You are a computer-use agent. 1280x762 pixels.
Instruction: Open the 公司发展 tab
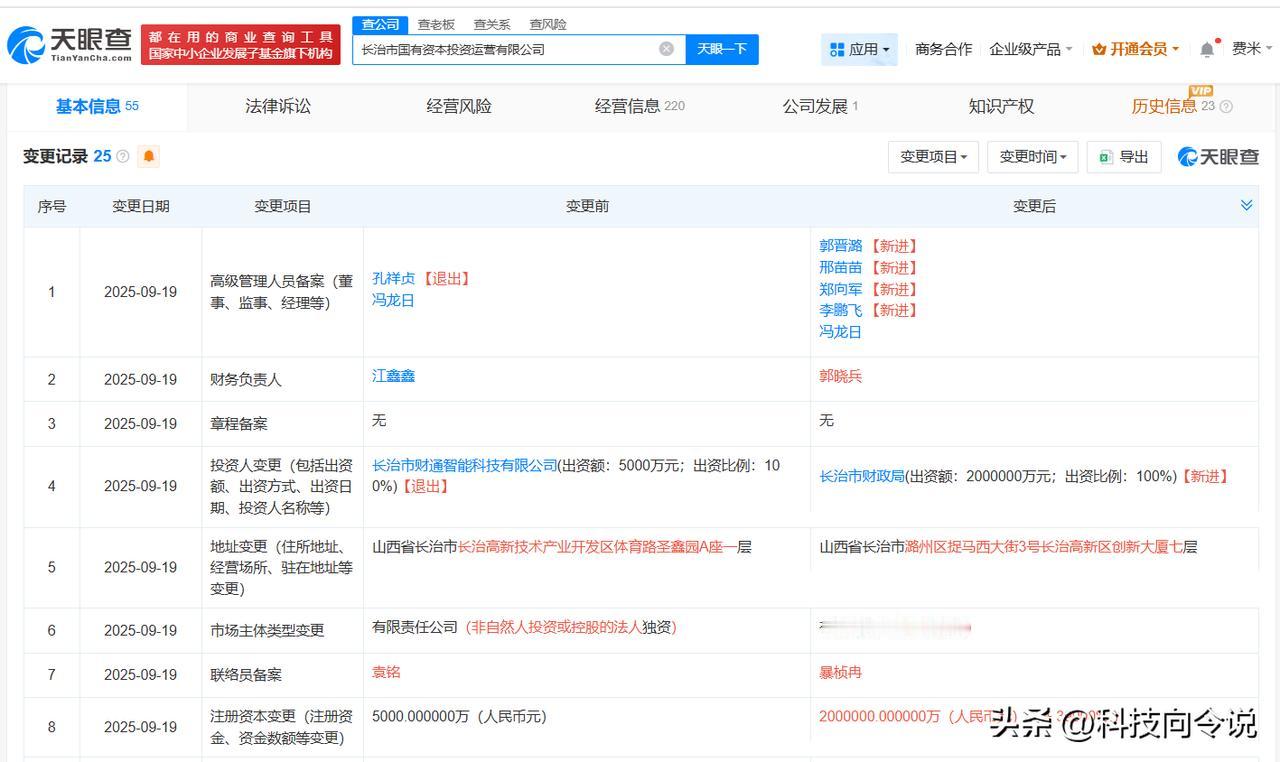[820, 106]
